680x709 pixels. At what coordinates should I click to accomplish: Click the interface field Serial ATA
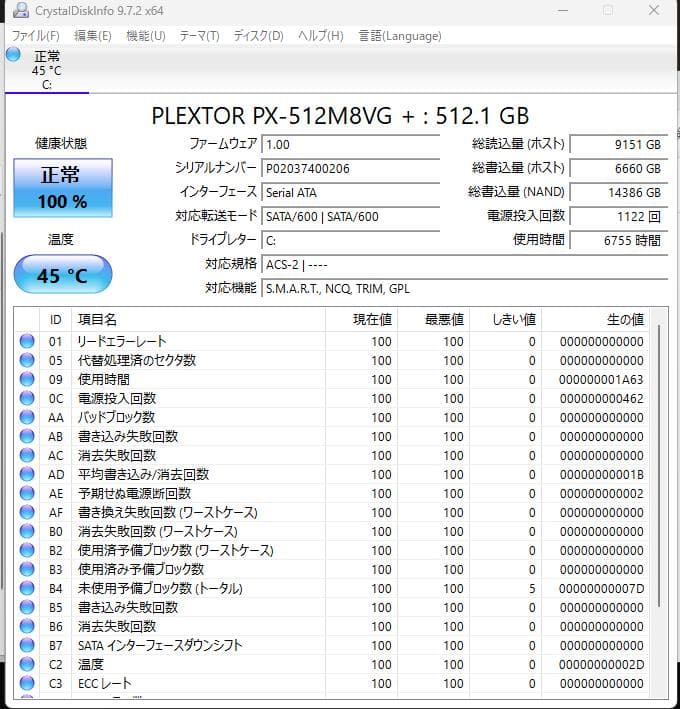pyautogui.click(x=351, y=193)
